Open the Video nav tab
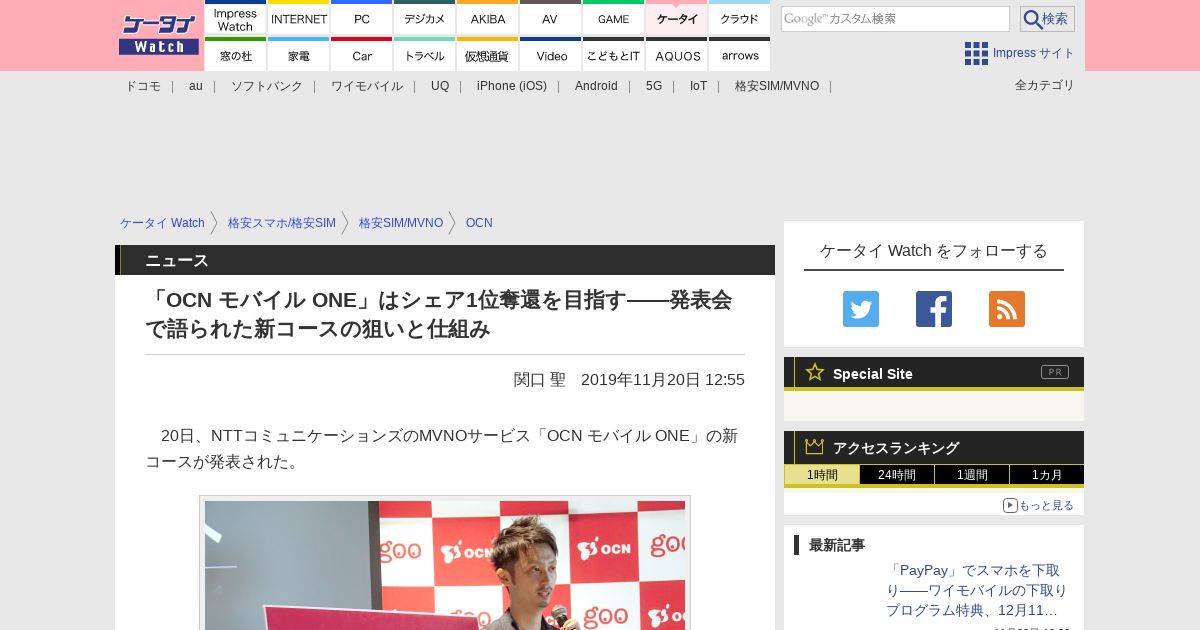This screenshot has width=1200, height=630. point(551,54)
